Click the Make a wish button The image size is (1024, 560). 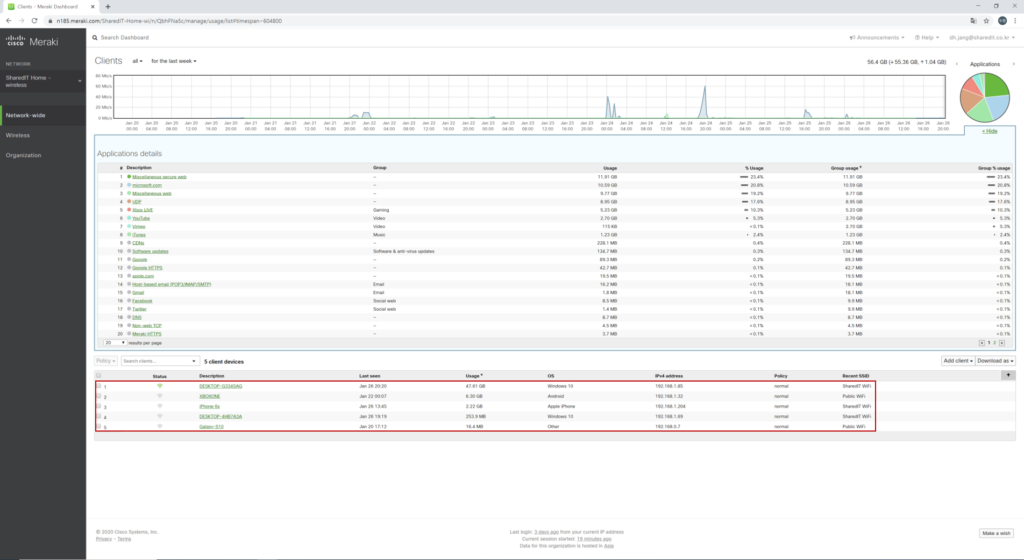click(x=996, y=533)
